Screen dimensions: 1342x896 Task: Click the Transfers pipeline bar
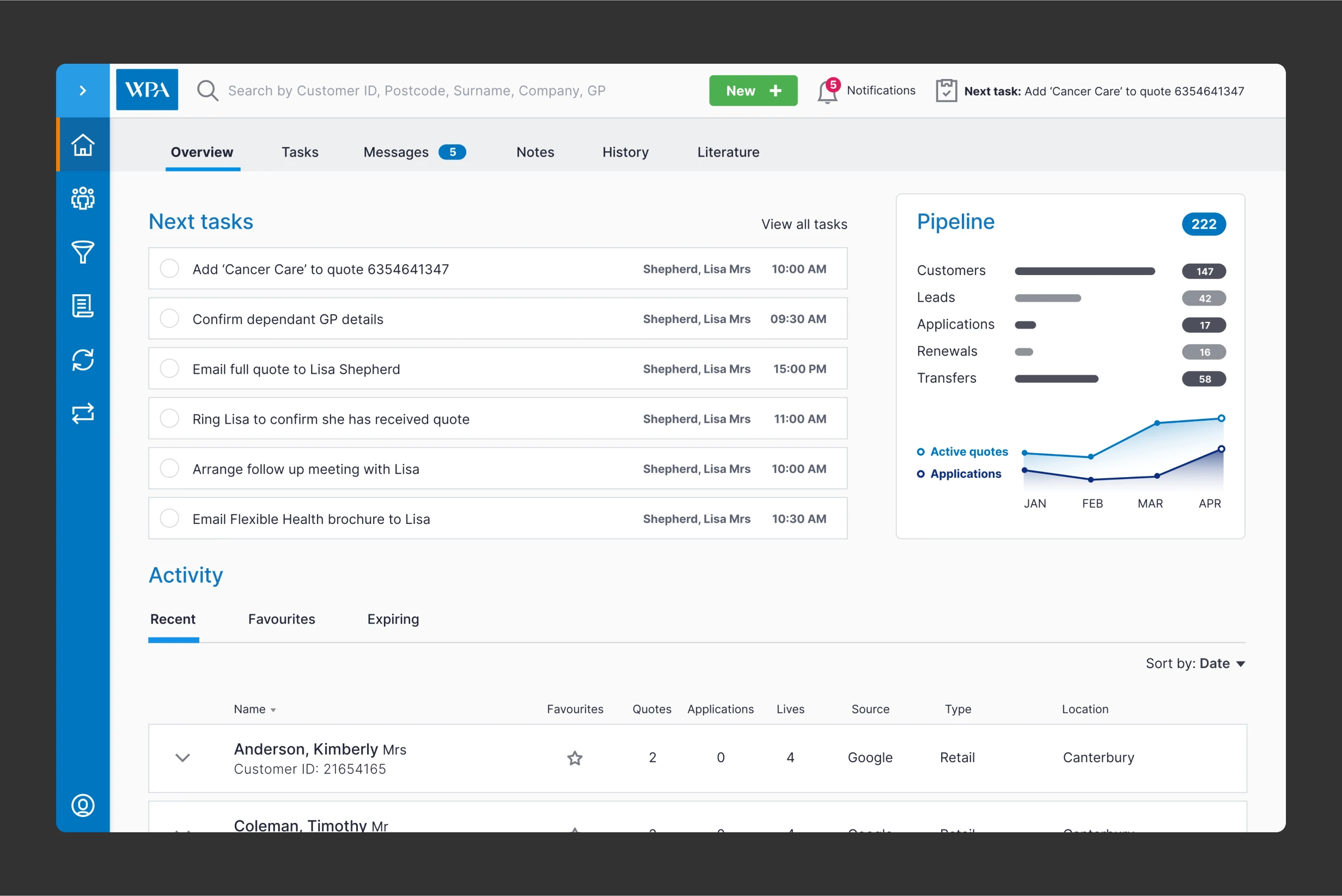1056,379
